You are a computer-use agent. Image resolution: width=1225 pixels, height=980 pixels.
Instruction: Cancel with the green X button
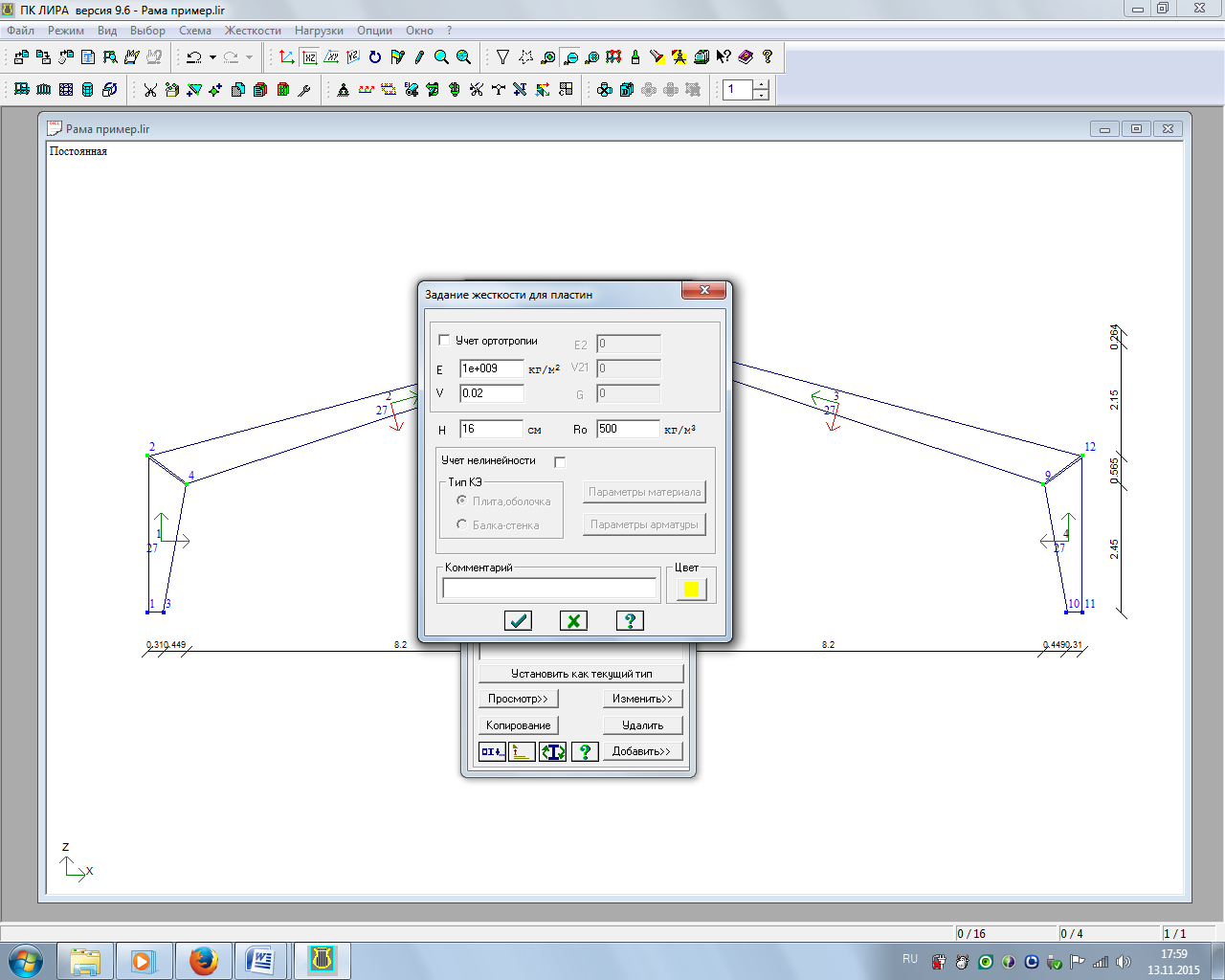[x=573, y=621]
